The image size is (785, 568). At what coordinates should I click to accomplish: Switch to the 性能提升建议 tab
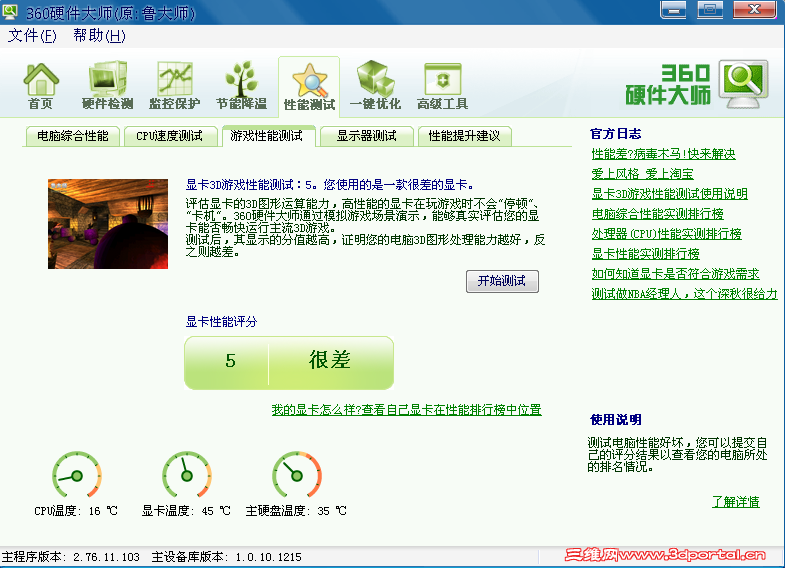tap(464, 136)
